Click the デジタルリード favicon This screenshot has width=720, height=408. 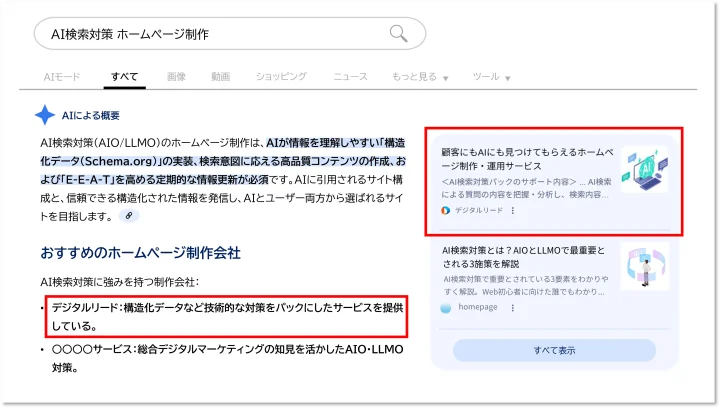point(445,210)
